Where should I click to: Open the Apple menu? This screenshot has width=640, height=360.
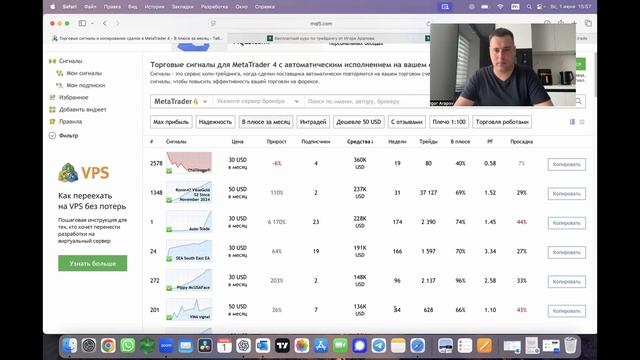click(x=52, y=7)
